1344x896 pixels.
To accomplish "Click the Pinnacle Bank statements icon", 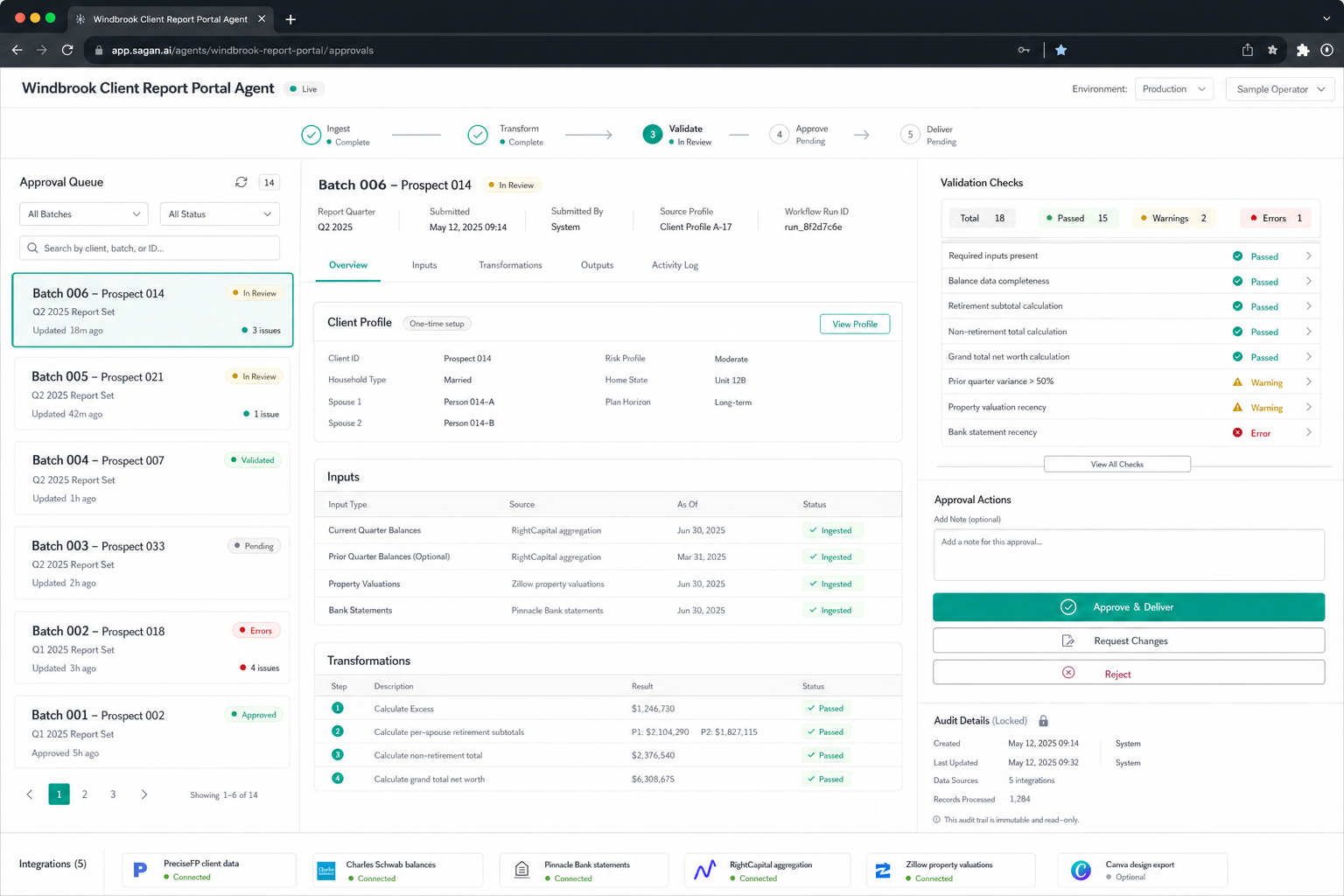I will [x=521, y=870].
